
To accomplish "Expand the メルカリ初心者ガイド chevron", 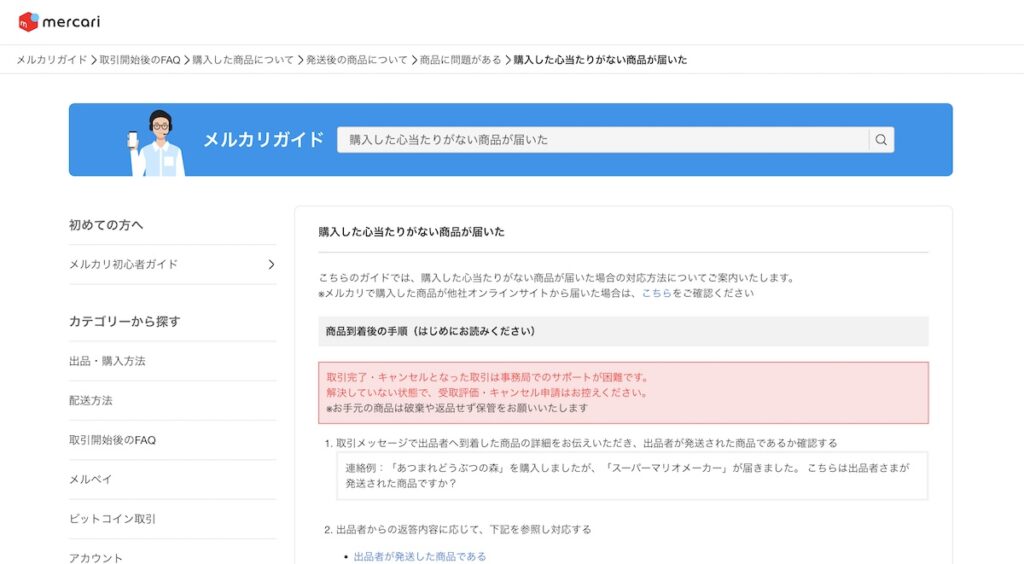I will pyautogui.click(x=271, y=264).
